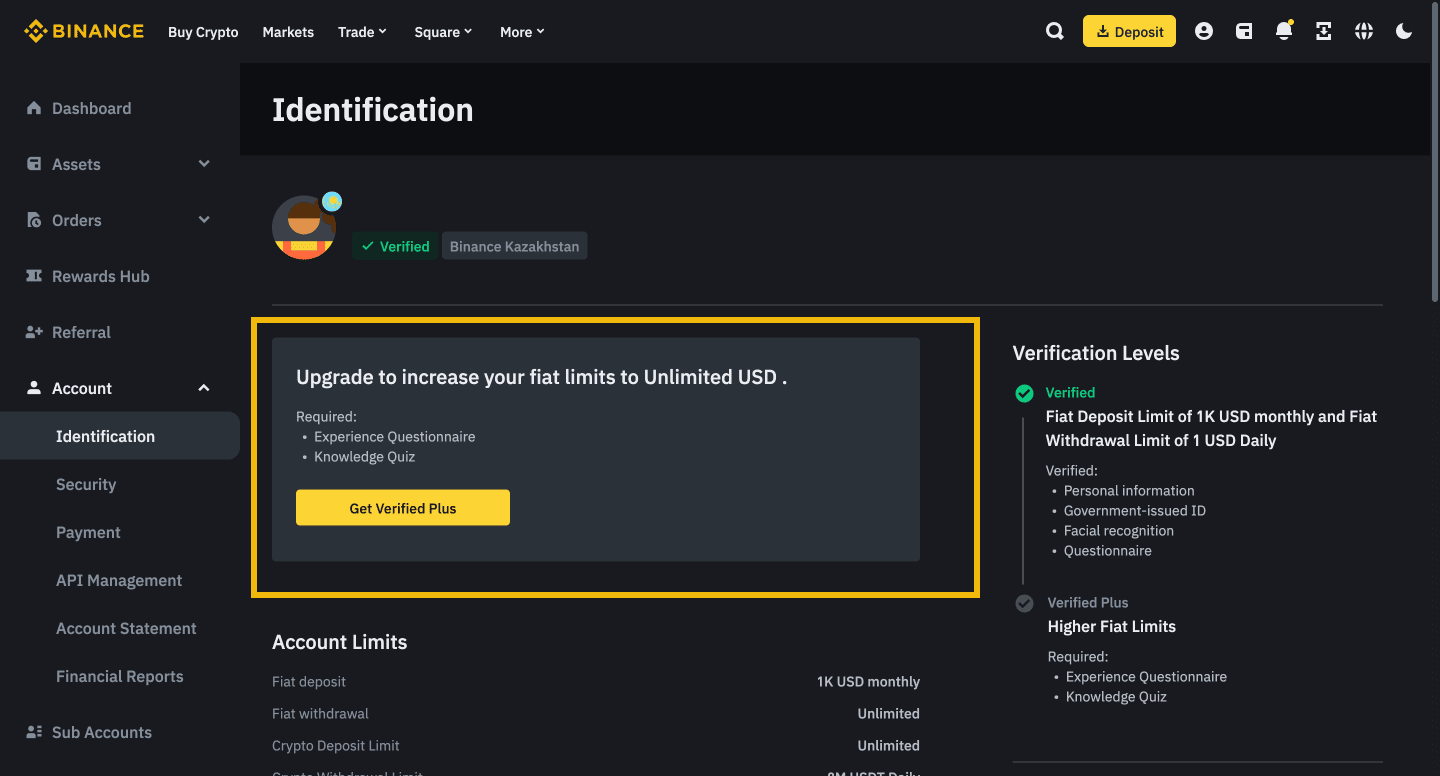The width and height of the screenshot is (1440, 776).
Task: Click the Binance logo
Action: coord(84,31)
